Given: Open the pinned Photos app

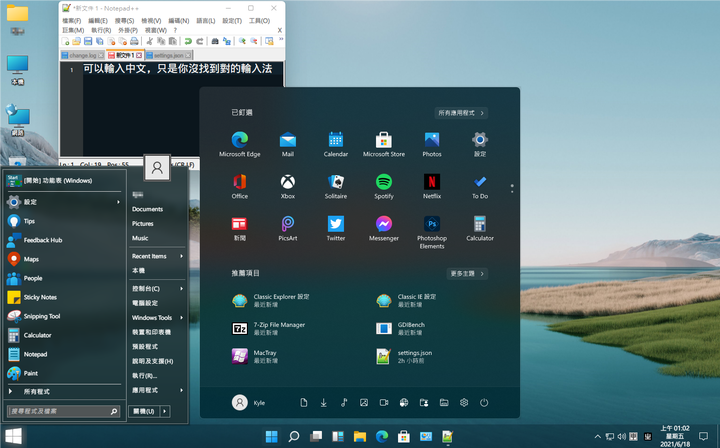Looking at the screenshot, I should click(x=432, y=144).
